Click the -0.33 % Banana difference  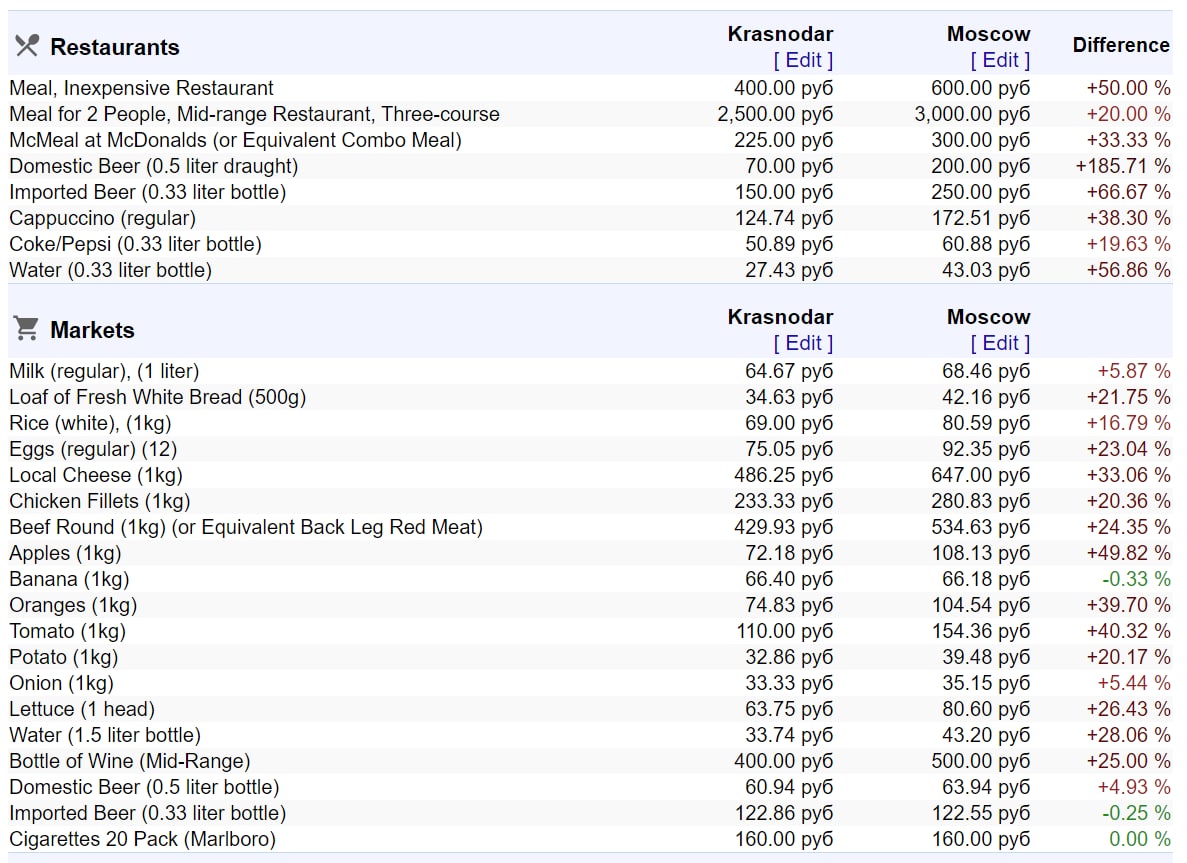tap(1136, 579)
